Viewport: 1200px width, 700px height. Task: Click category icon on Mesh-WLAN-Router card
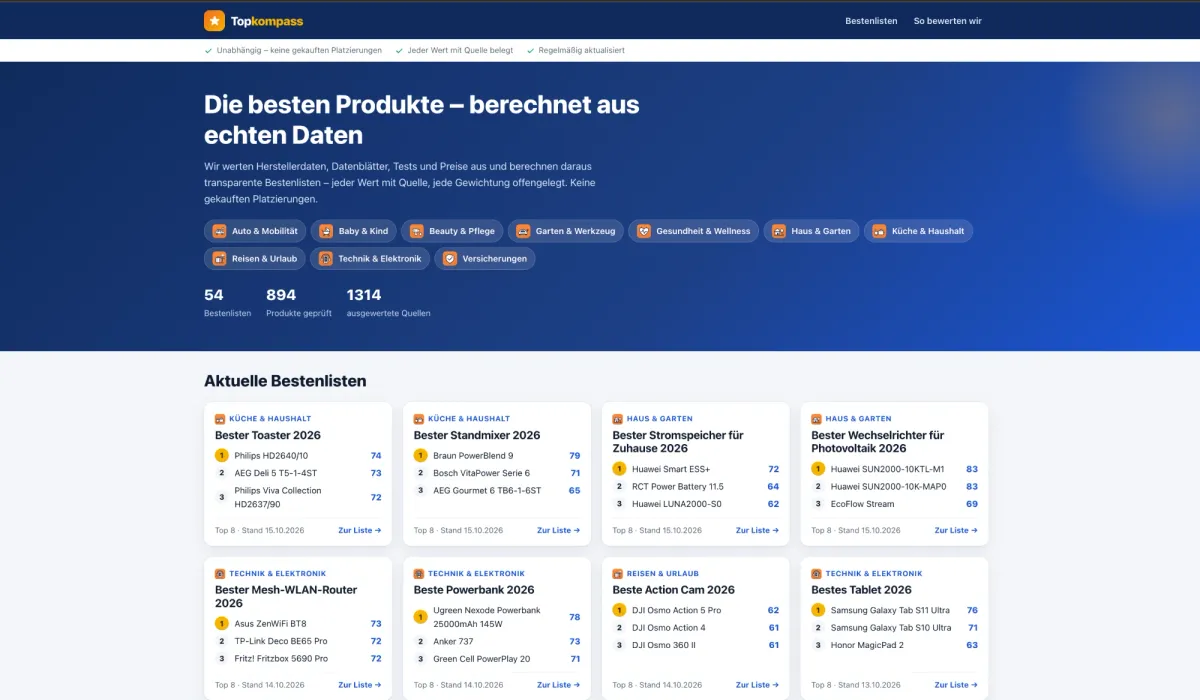point(220,574)
